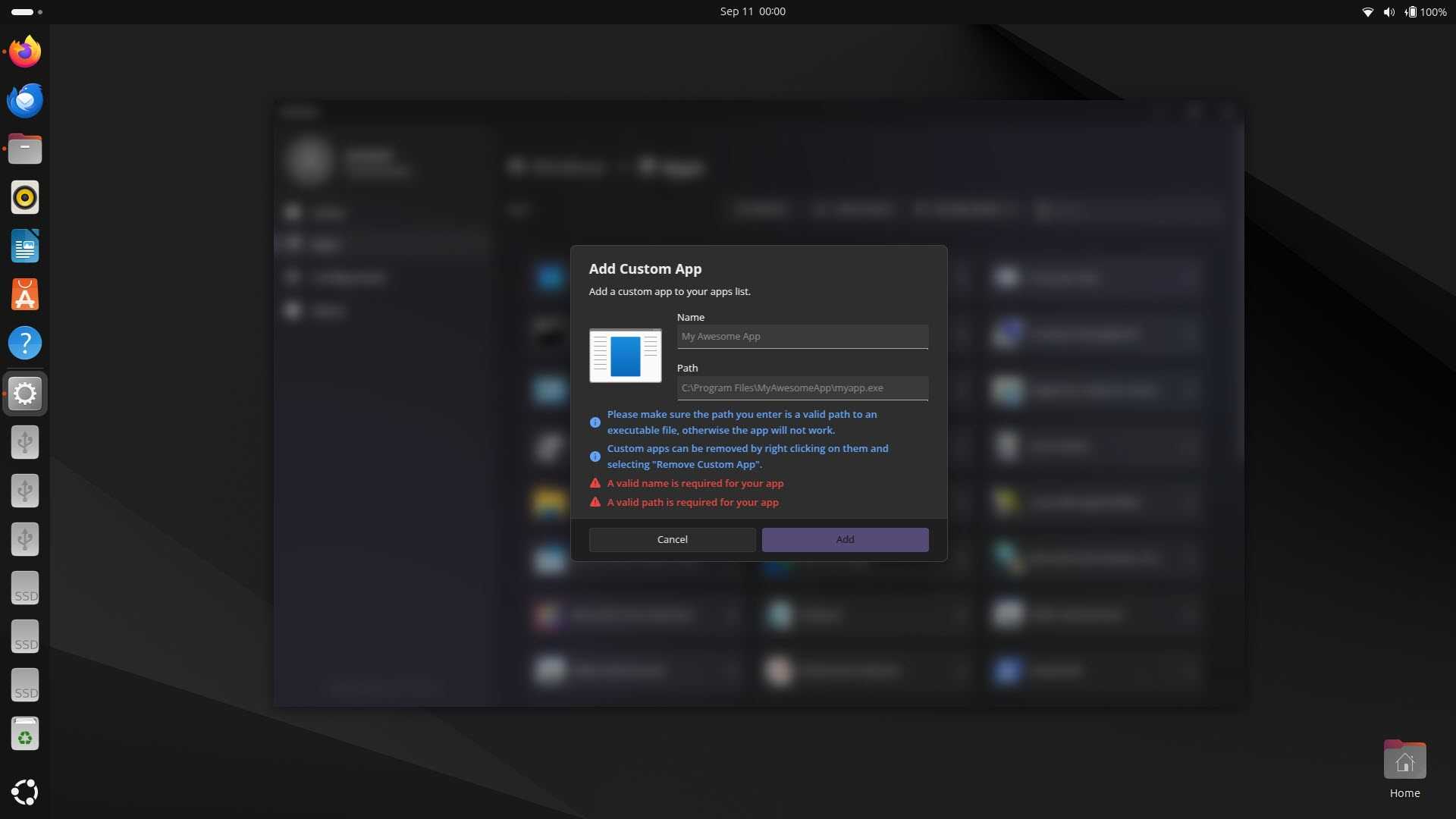1456x819 pixels.
Task: Open the Files manager in dock
Action: (25, 149)
